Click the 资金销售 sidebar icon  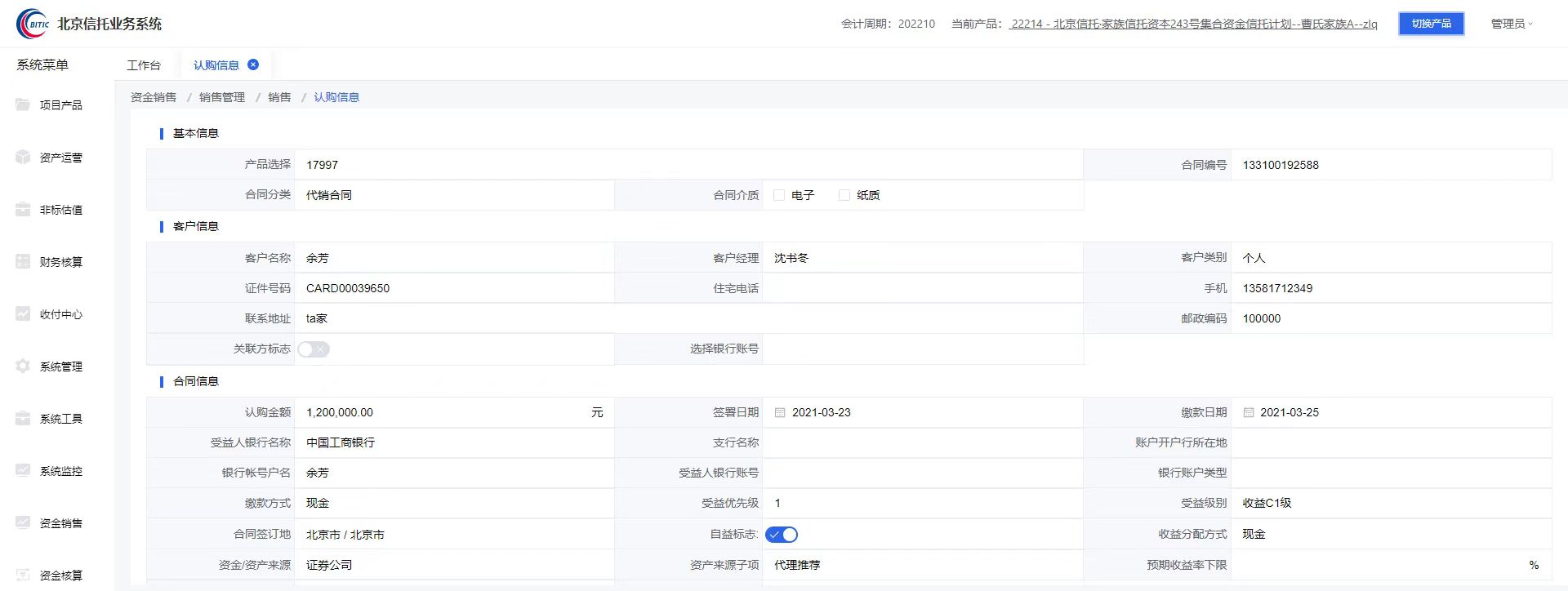[23, 522]
